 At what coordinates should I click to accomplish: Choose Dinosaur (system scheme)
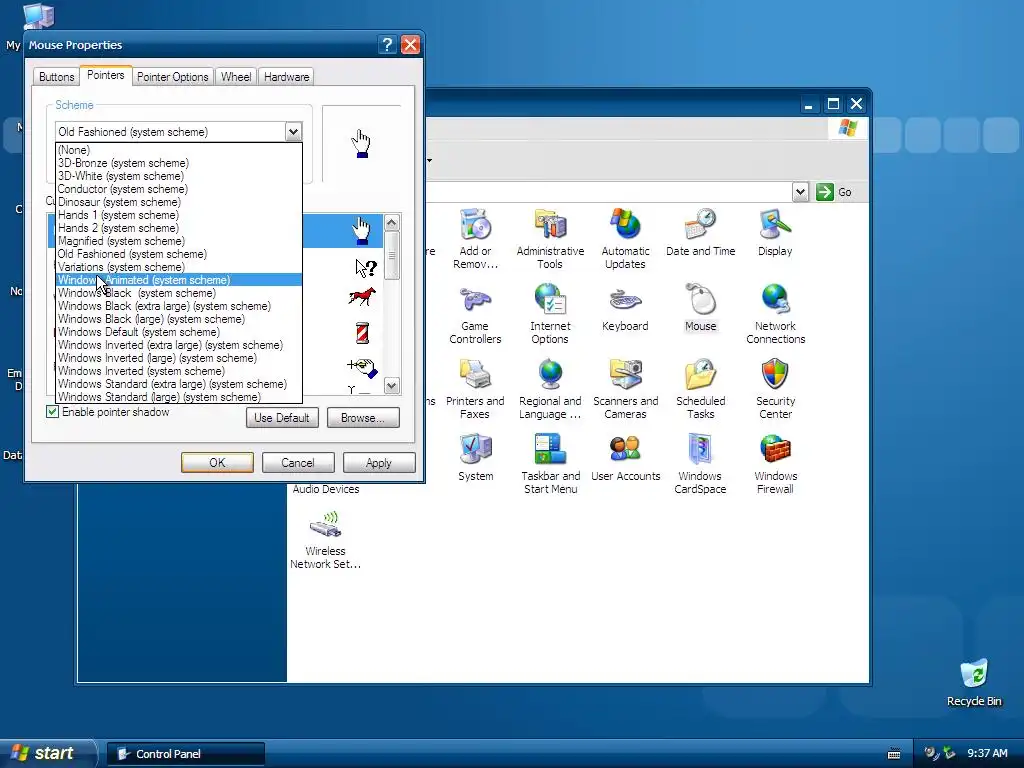point(178,202)
